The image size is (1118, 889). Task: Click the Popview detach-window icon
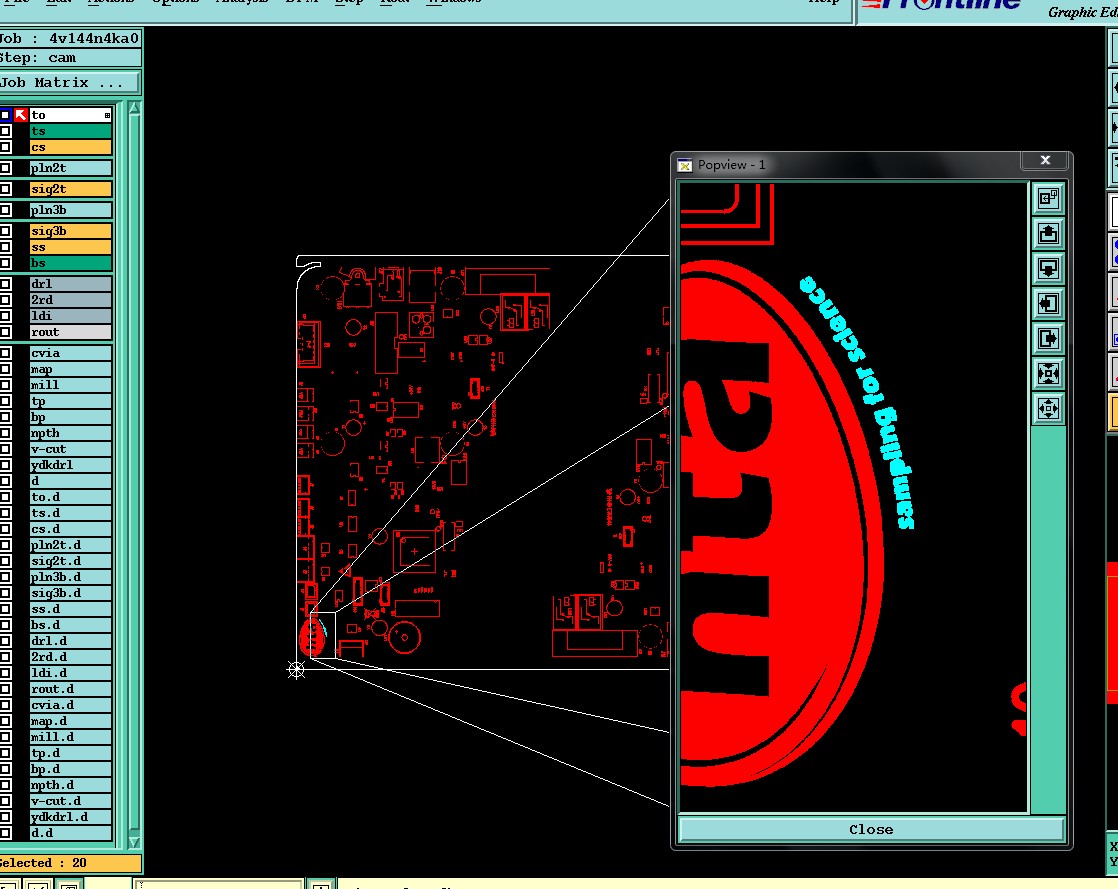click(1048, 198)
